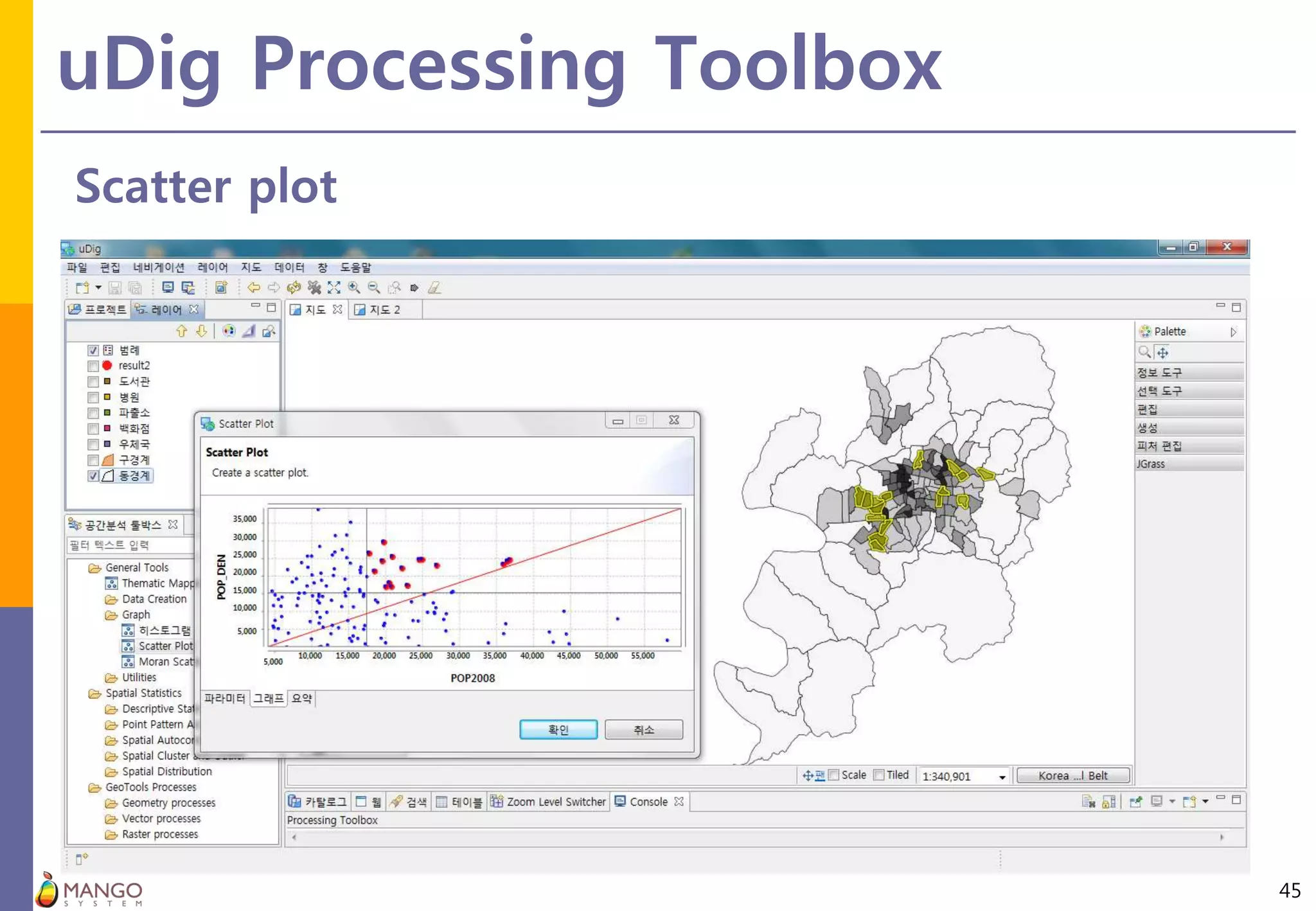
Task: Open the layer style palette icon
Action: point(229,331)
